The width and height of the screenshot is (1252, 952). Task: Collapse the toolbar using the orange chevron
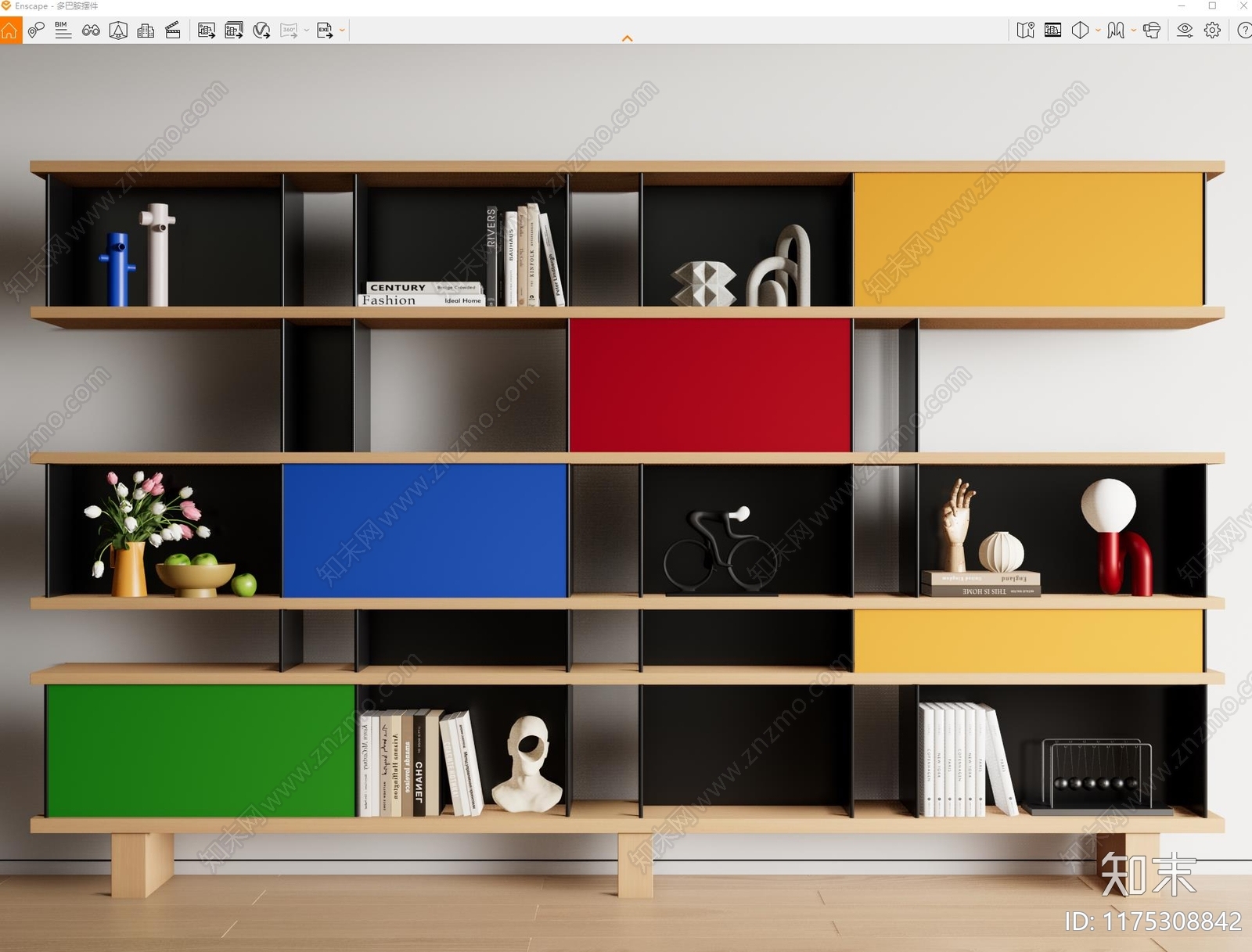(627, 38)
